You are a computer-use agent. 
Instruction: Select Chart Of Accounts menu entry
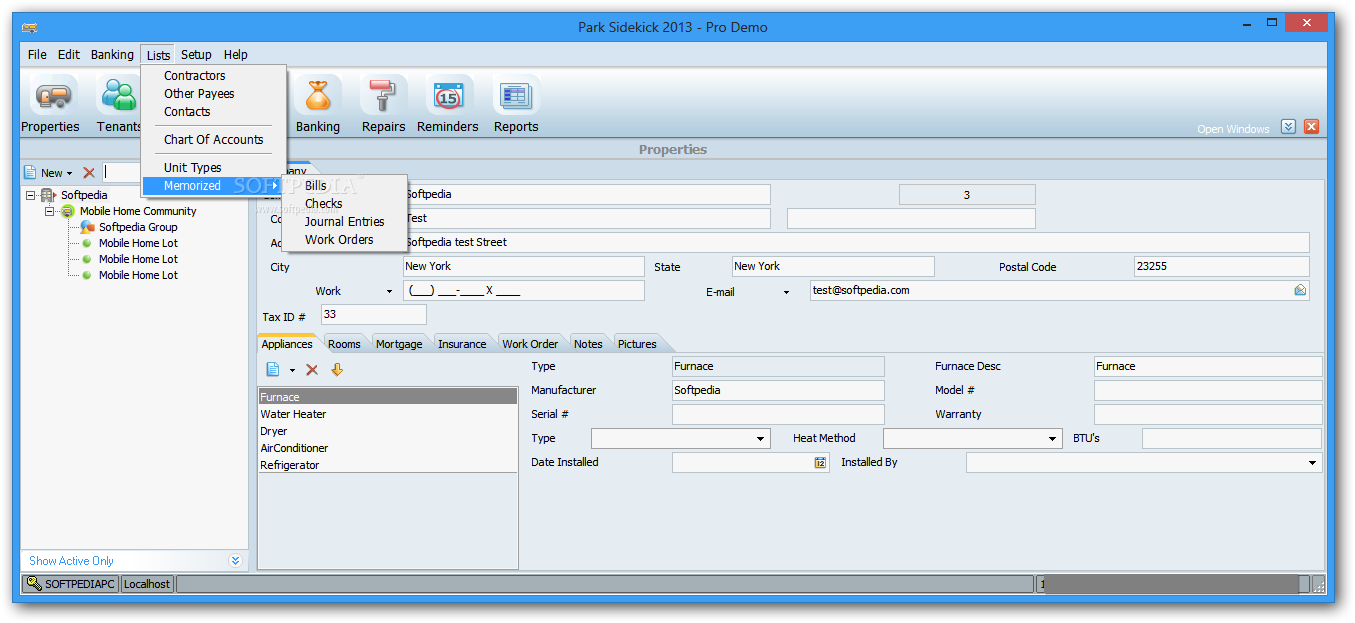pos(214,140)
